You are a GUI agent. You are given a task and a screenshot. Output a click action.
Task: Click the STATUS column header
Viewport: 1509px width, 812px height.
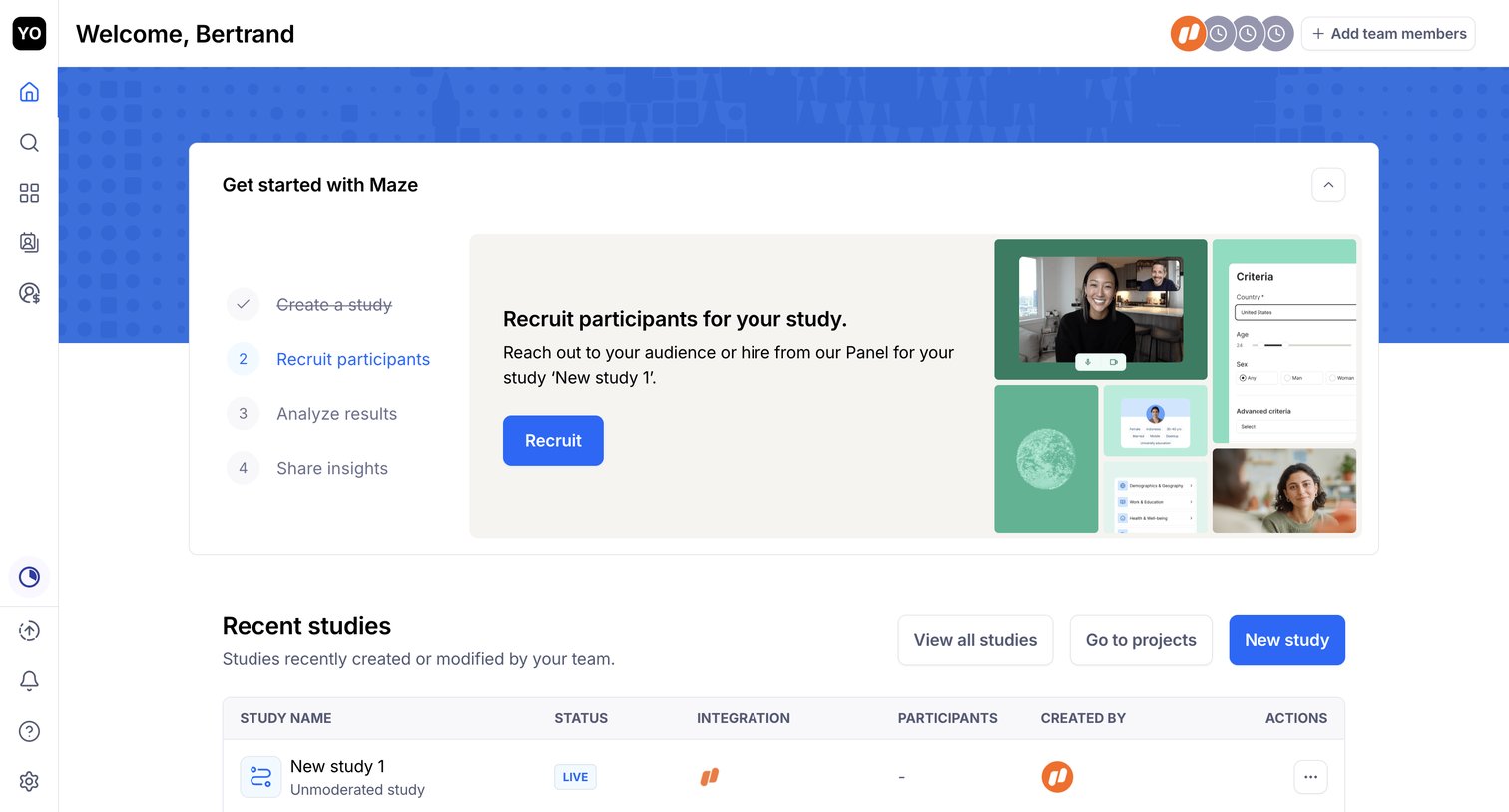point(581,718)
